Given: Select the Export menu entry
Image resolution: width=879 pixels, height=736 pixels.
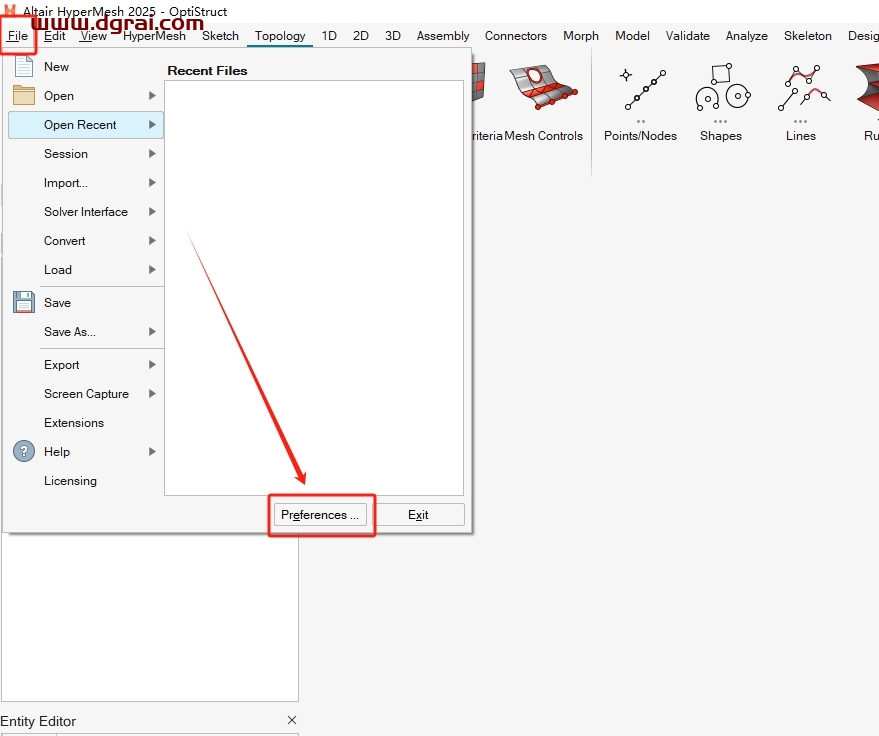Looking at the screenshot, I should coord(86,365).
